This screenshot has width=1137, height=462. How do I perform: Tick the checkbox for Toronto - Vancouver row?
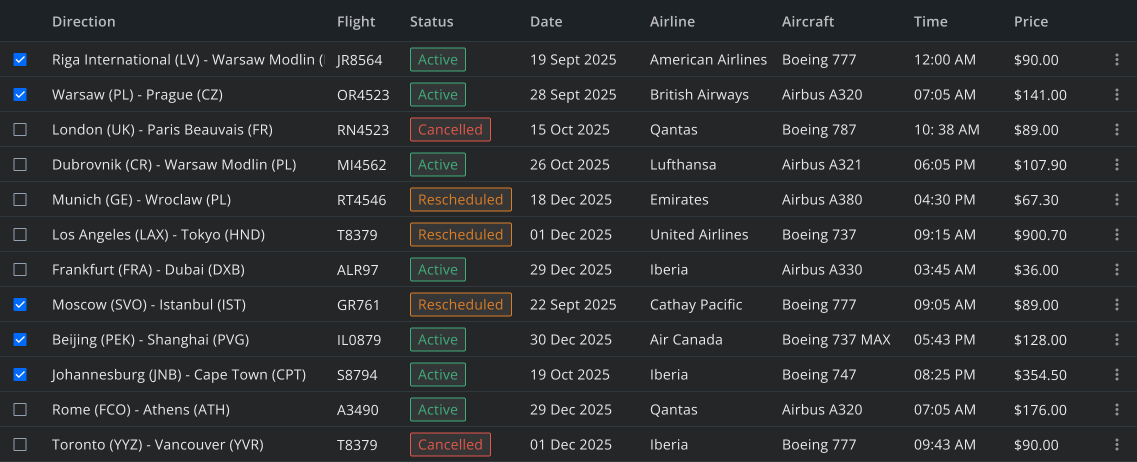(x=20, y=445)
